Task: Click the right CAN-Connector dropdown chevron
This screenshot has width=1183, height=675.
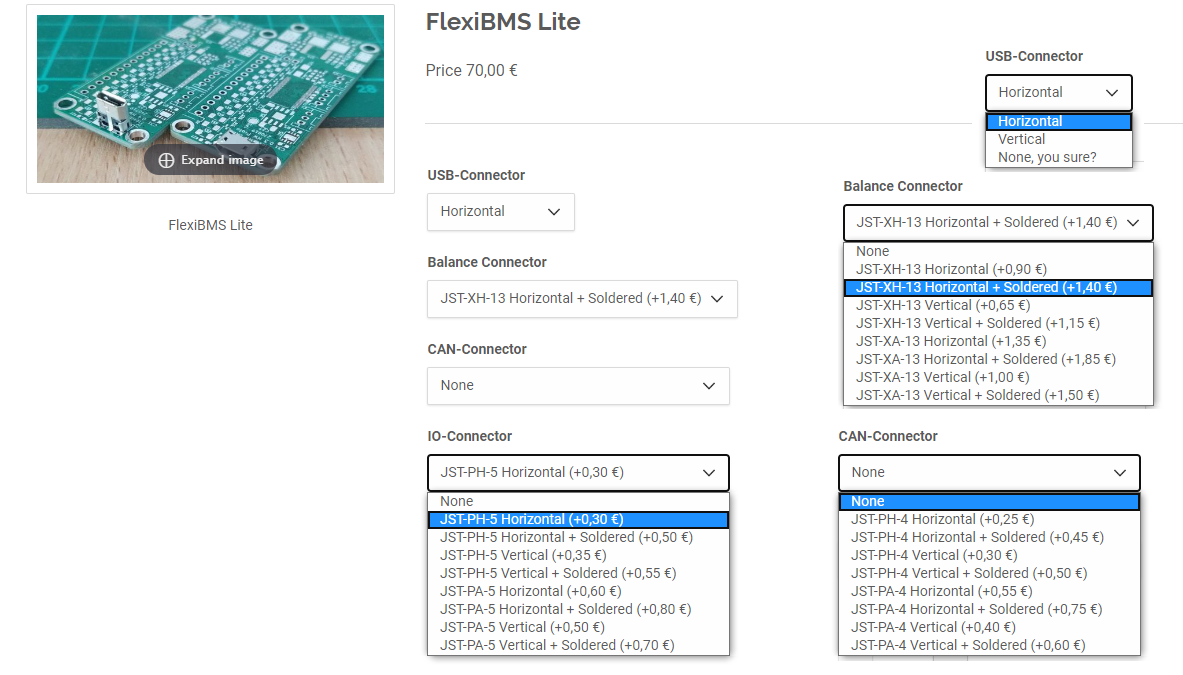Action: tap(1120, 473)
